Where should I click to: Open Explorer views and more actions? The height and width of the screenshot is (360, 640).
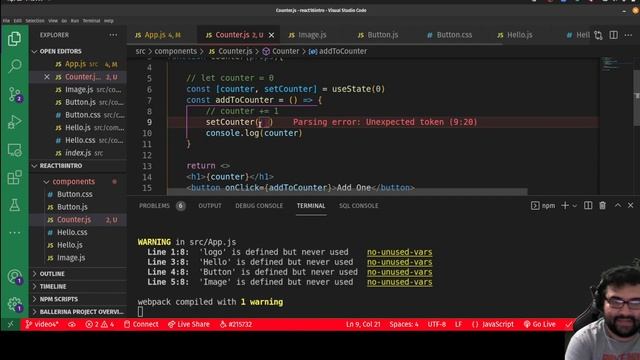[x=113, y=35]
